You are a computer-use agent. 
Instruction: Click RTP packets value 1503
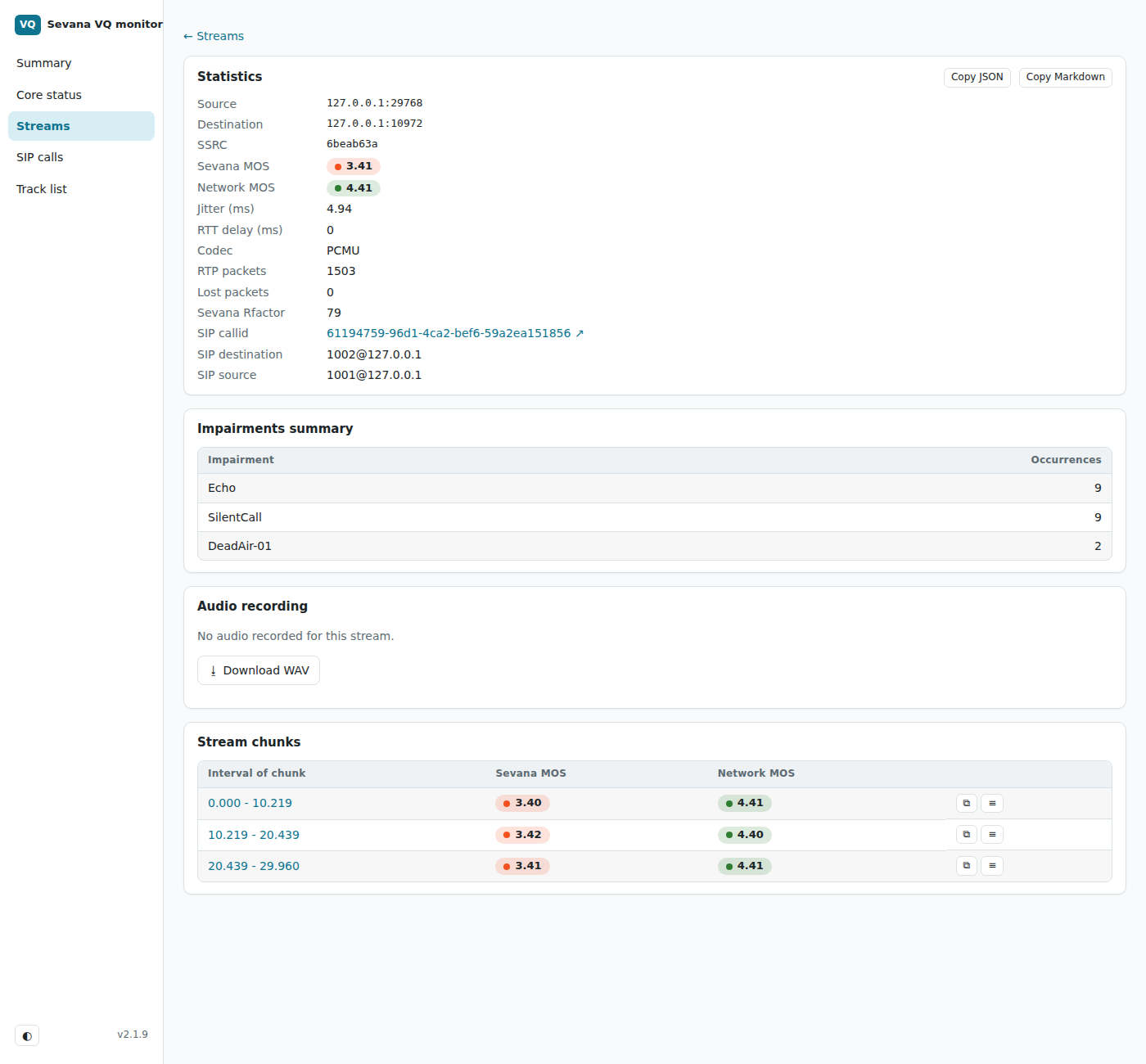click(341, 271)
